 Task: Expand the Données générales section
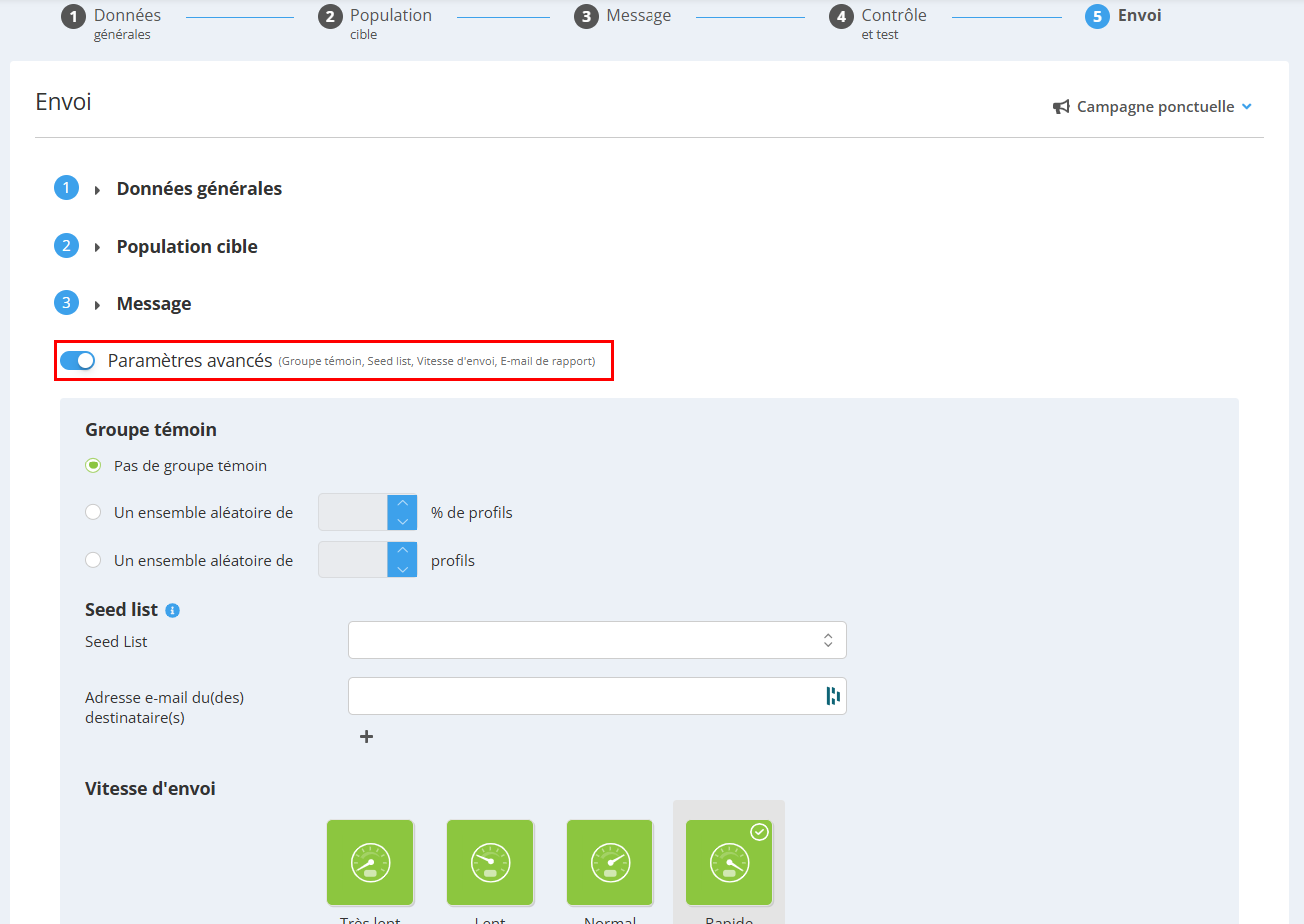[199, 189]
